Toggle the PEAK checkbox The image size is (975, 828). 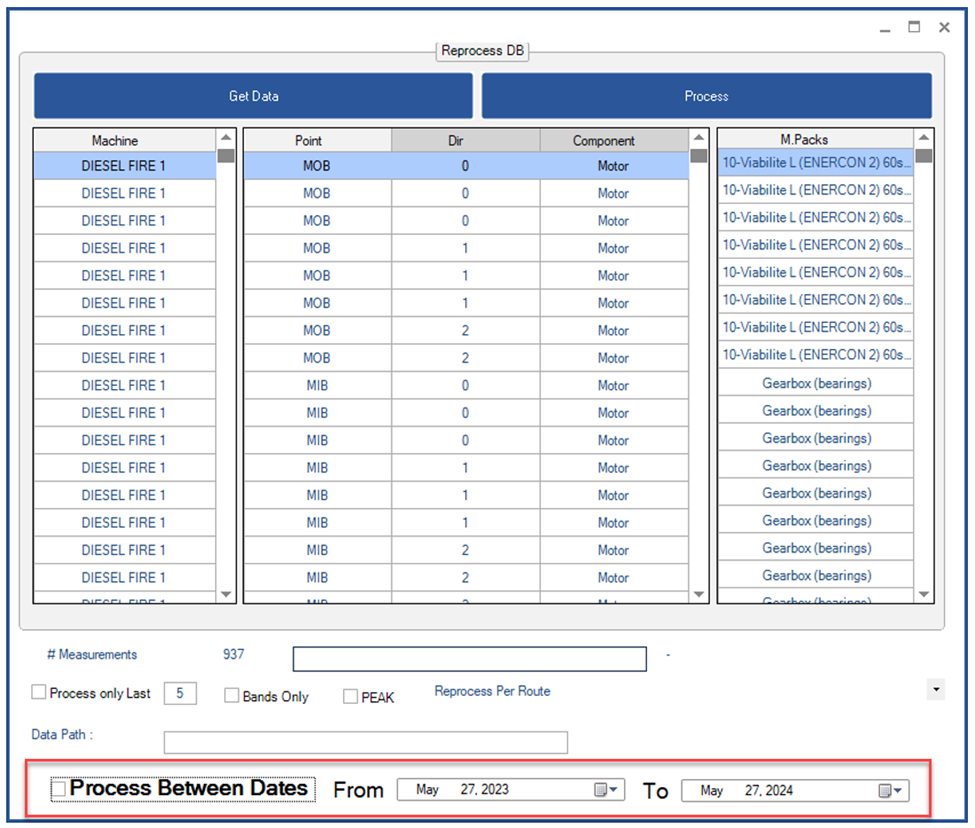(x=350, y=697)
